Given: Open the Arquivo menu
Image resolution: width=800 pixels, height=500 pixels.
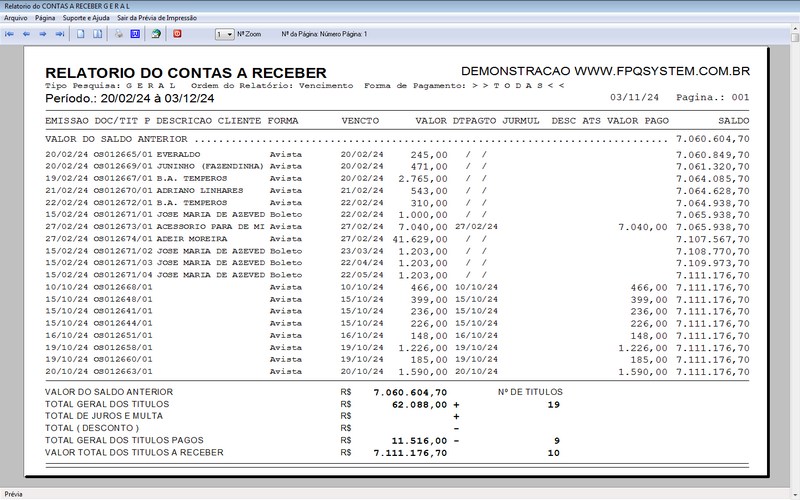Looking at the screenshot, I should (16, 18).
